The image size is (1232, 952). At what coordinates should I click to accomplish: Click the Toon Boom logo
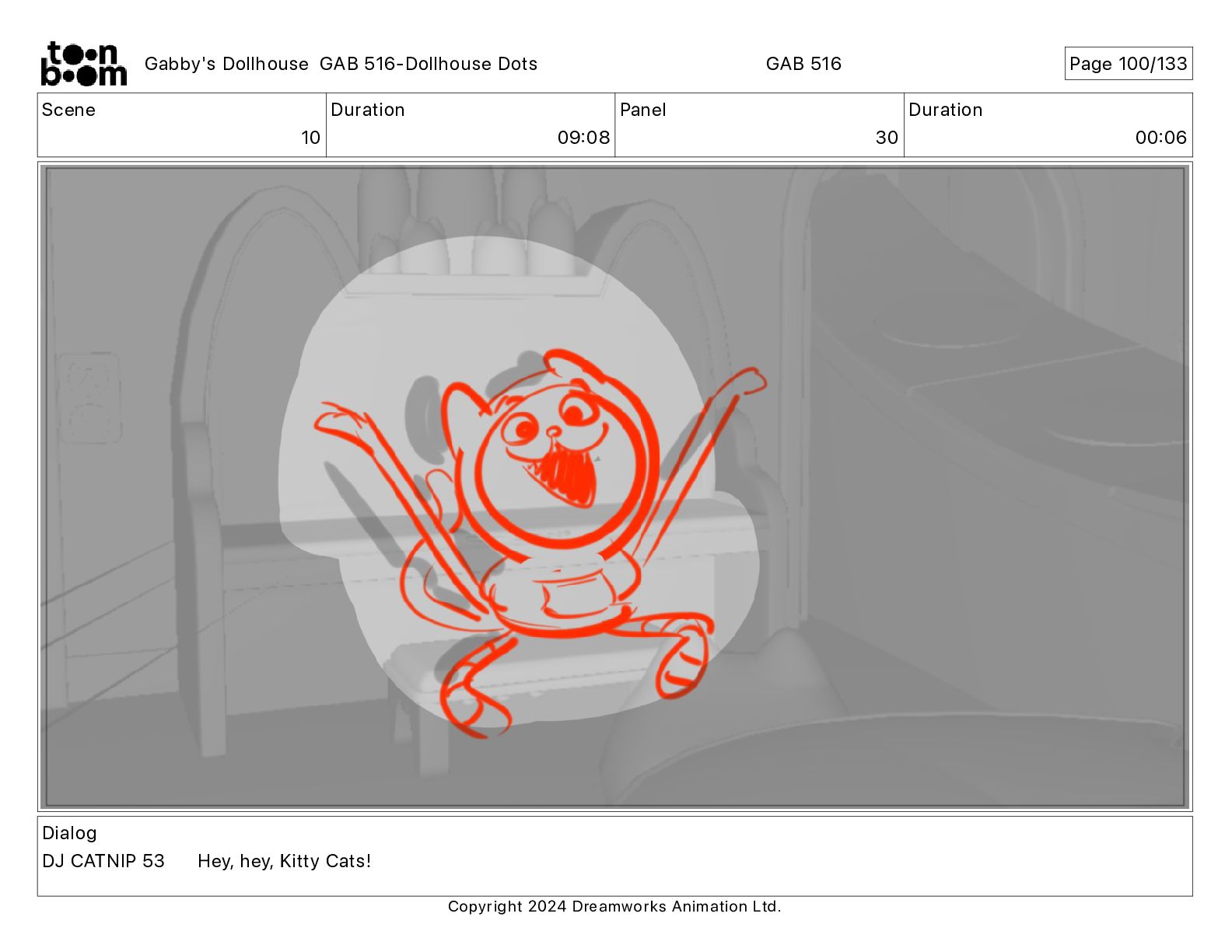click(83, 64)
